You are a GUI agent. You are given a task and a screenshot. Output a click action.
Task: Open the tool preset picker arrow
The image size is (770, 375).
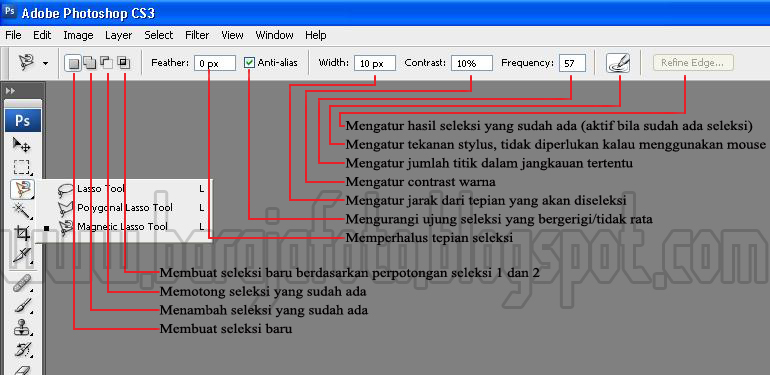[x=46, y=63]
